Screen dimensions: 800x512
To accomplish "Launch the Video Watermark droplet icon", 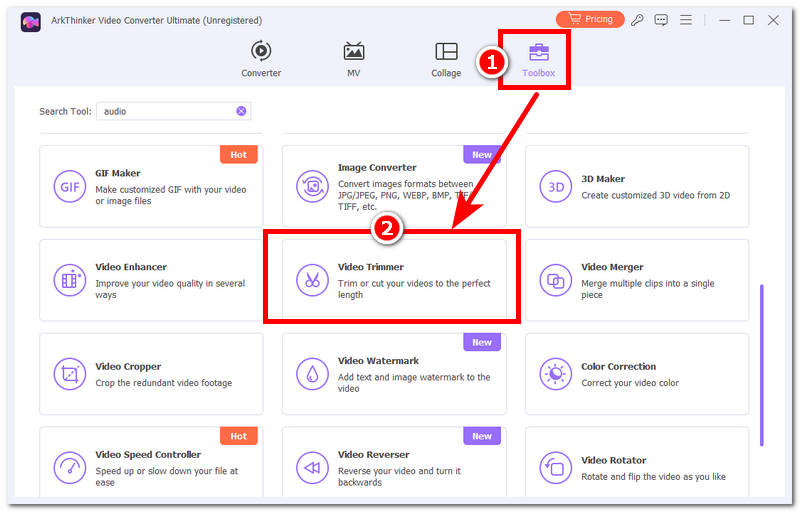I will 312,374.
